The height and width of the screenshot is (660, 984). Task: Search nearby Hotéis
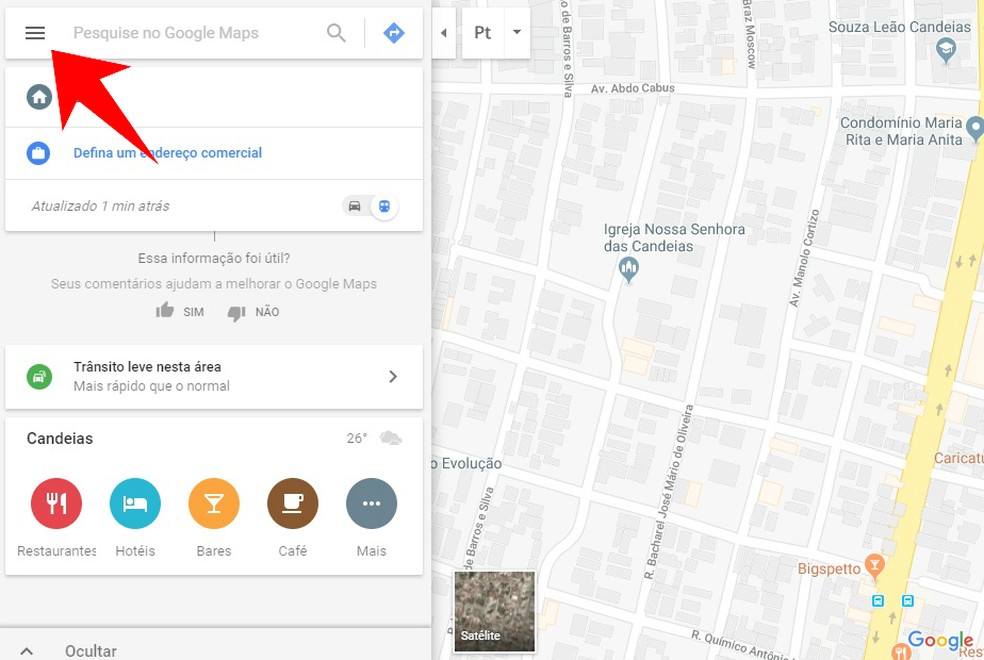point(135,504)
